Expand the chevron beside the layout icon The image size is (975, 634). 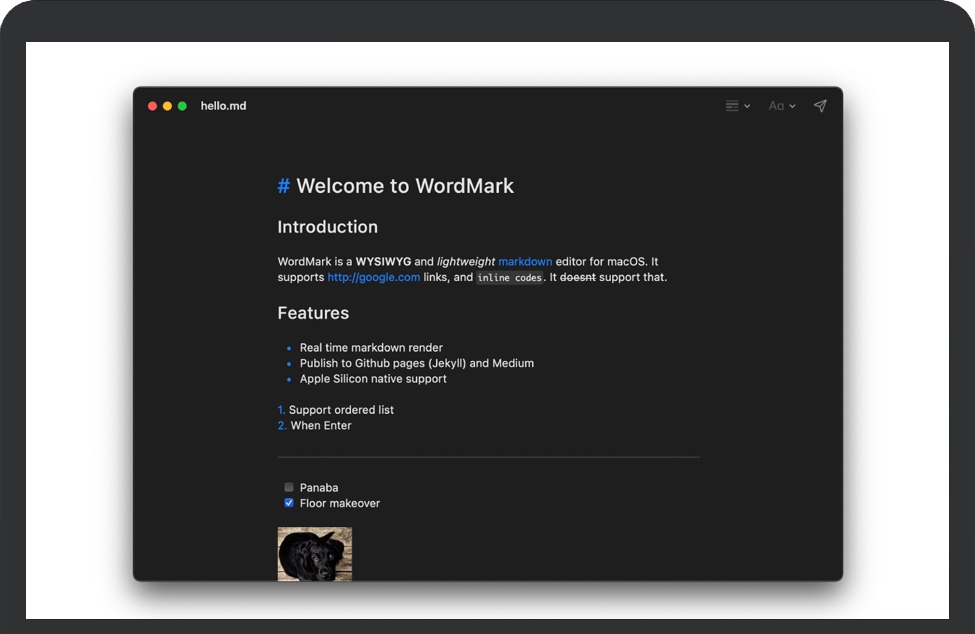747,106
